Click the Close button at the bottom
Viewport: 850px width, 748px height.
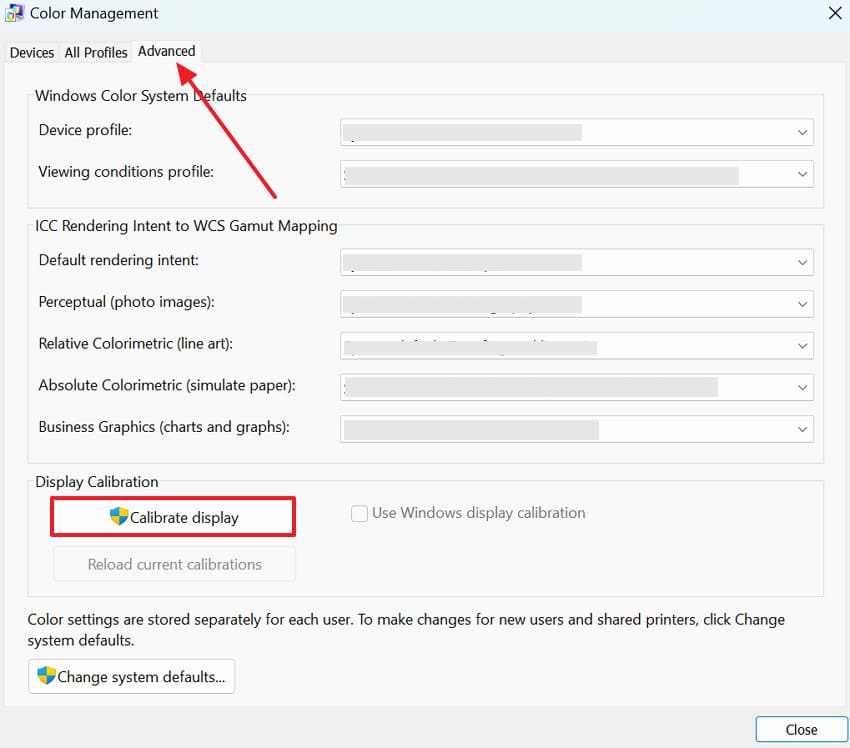click(801, 730)
